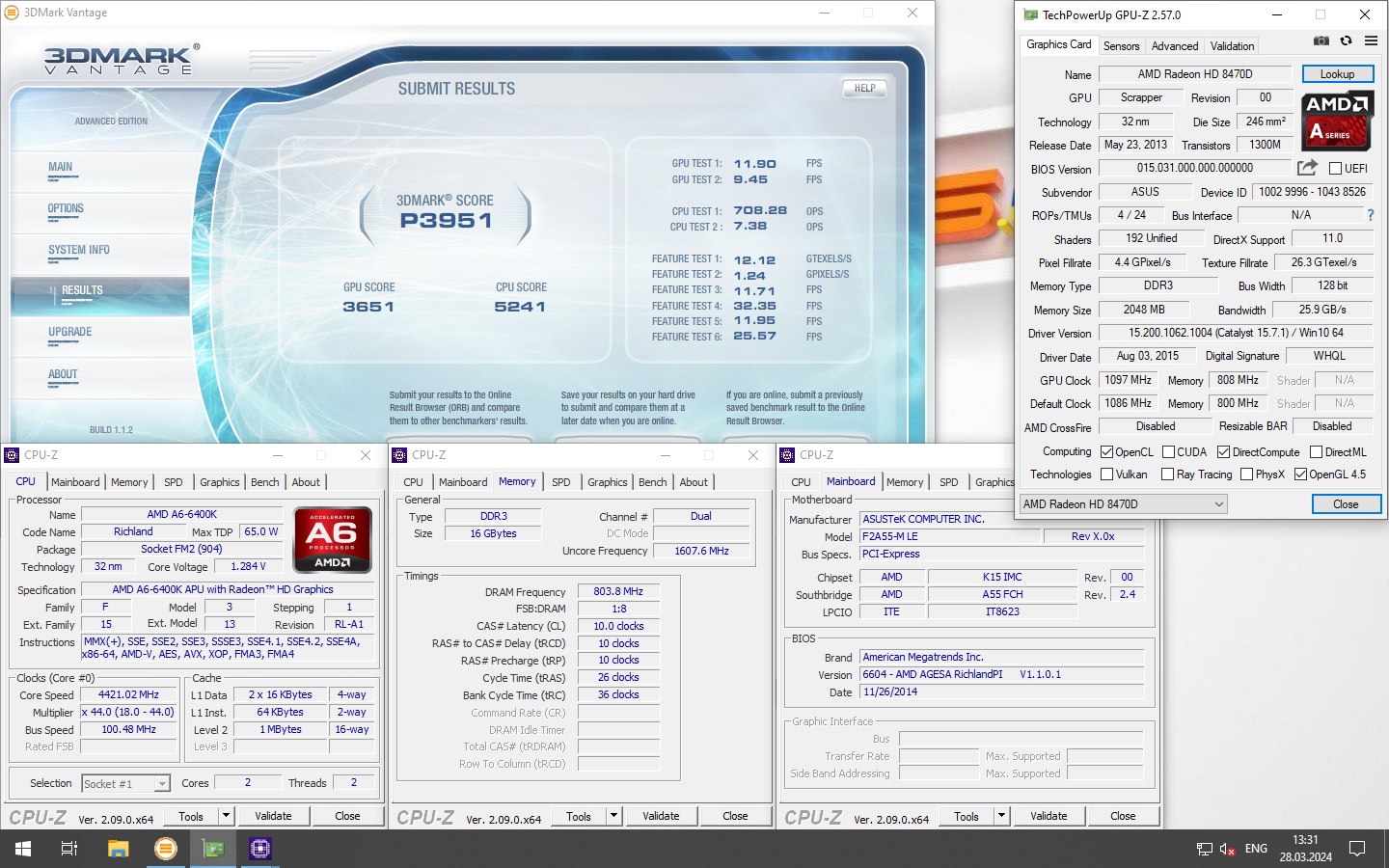1389x868 pixels.
Task: Click Close in the CPU-Z CPU window
Action: coord(347,816)
